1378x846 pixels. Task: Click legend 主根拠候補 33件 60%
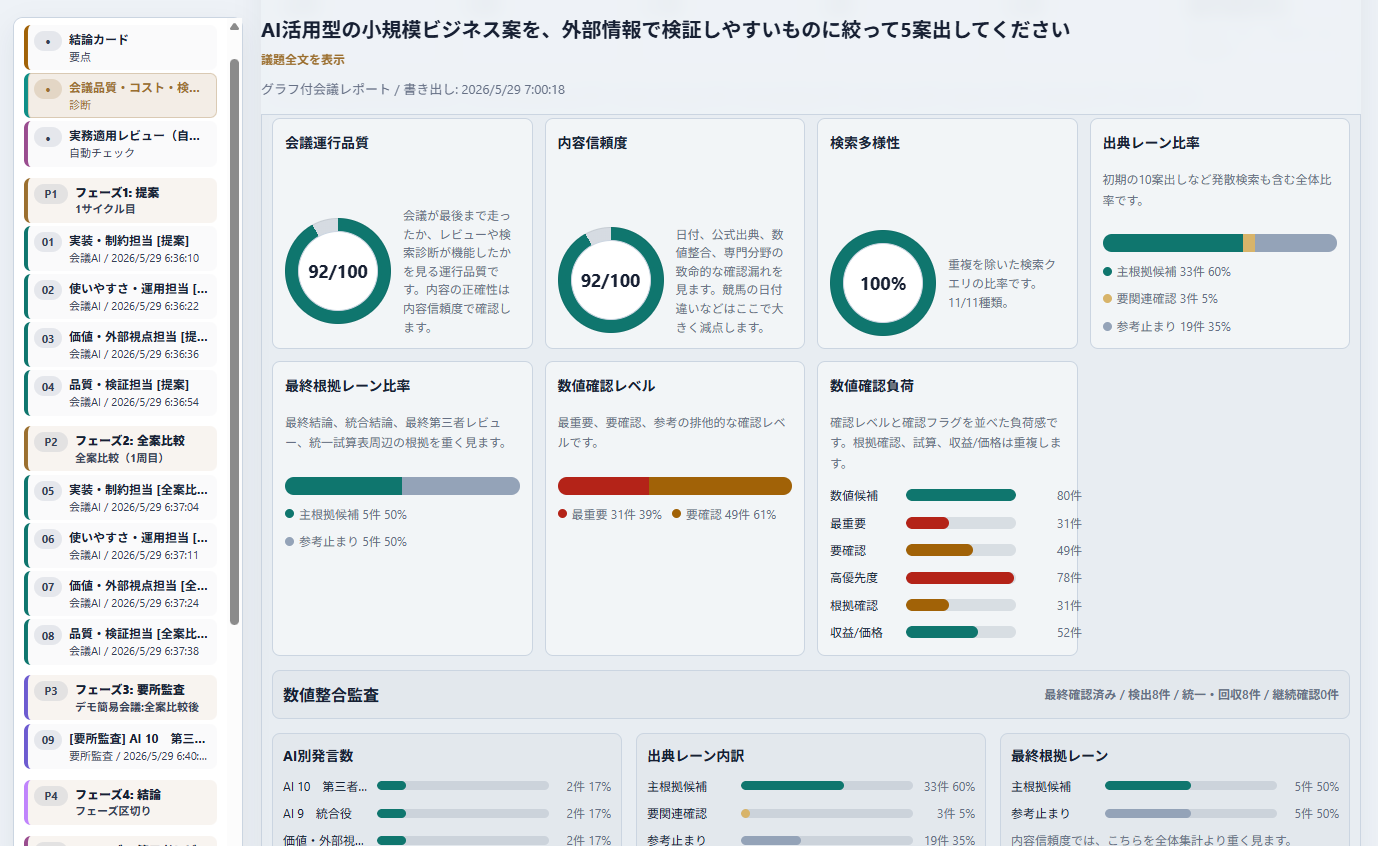click(x=1167, y=271)
